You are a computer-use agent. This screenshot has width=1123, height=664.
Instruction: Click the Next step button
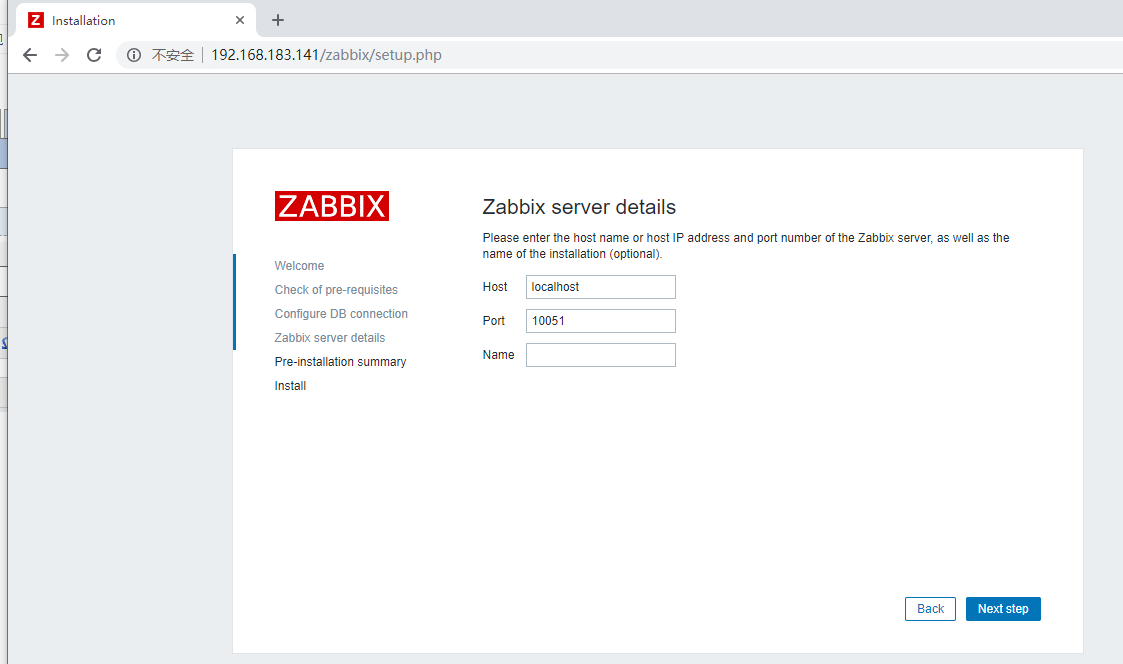1003,609
